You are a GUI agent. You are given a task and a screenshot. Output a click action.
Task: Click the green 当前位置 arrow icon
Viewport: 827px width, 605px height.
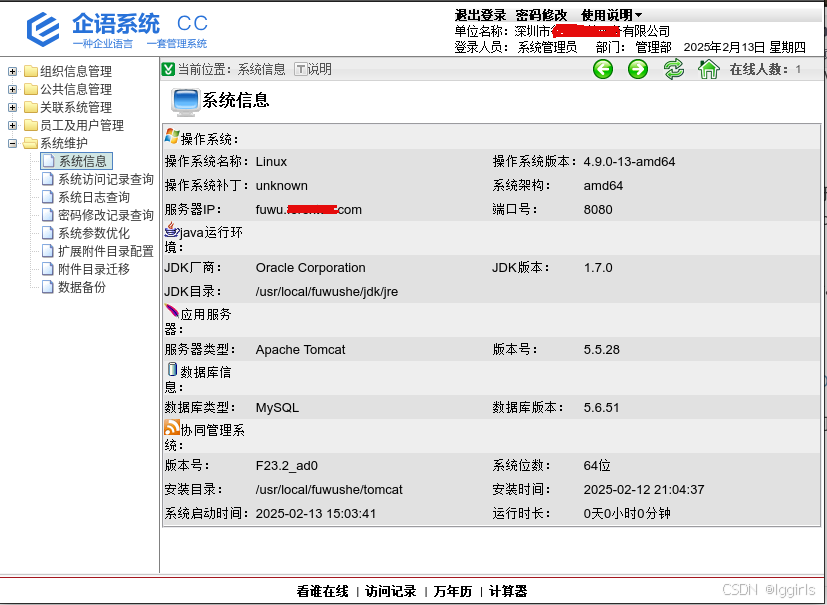[x=169, y=69]
